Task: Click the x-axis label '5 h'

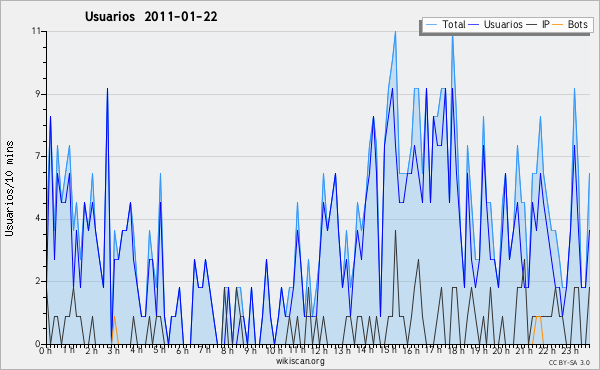Action: pyautogui.click(x=159, y=350)
